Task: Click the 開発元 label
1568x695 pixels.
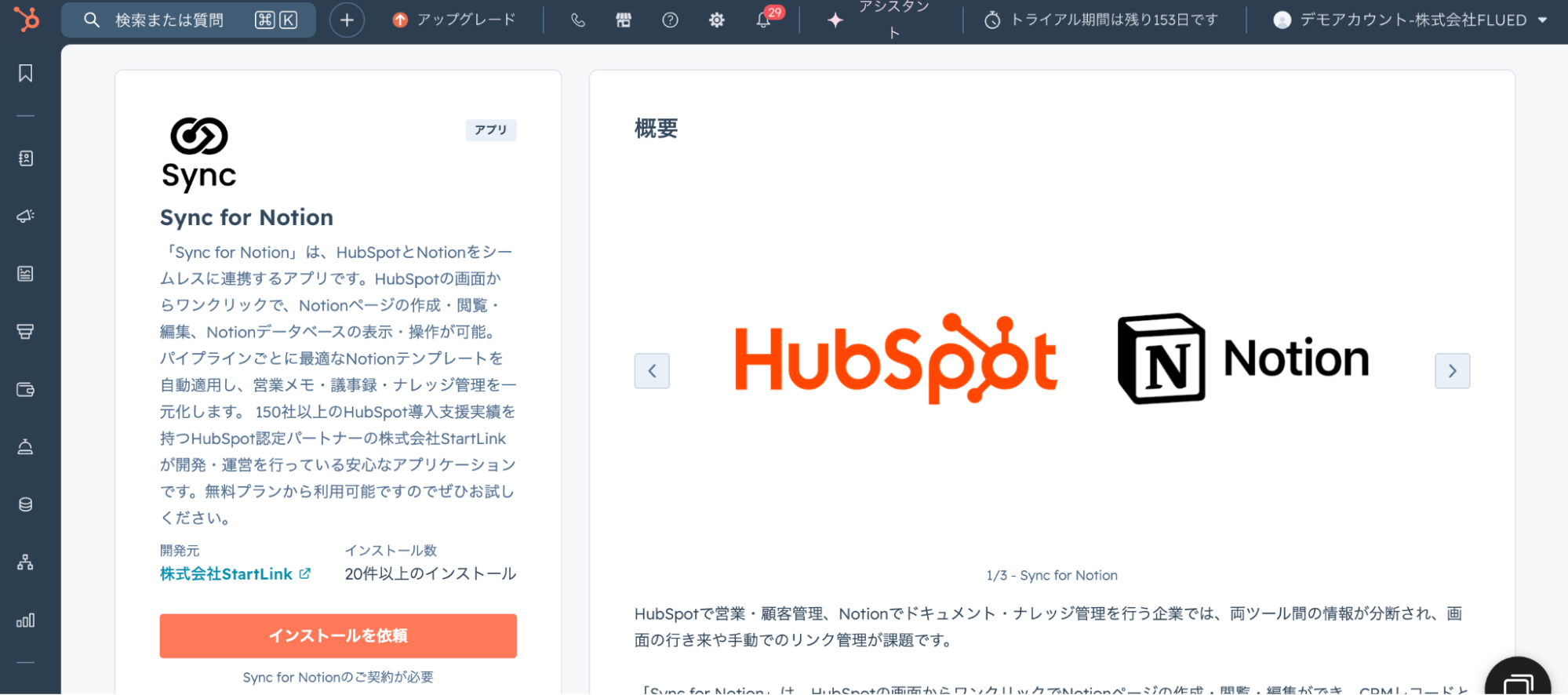Action: (x=180, y=551)
